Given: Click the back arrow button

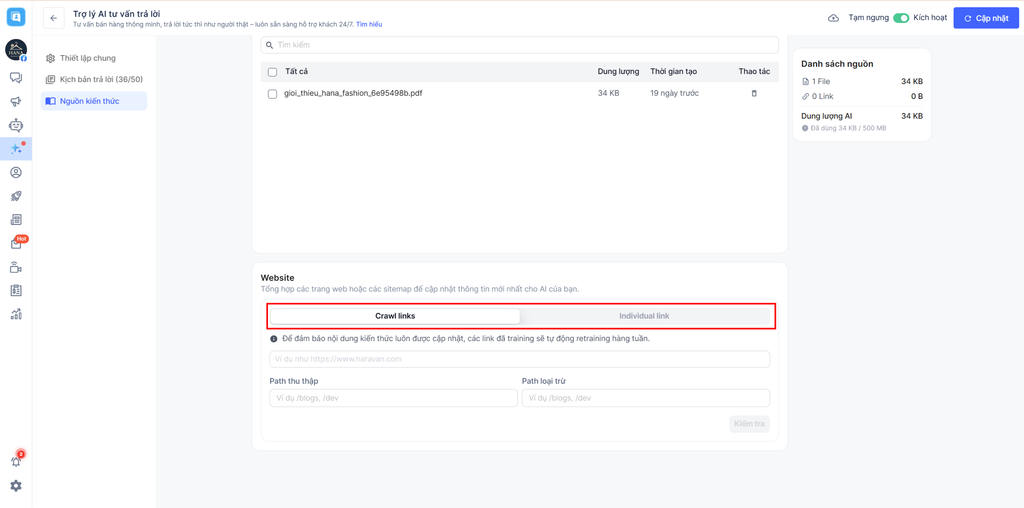Looking at the screenshot, I should [x=54, y=18].
